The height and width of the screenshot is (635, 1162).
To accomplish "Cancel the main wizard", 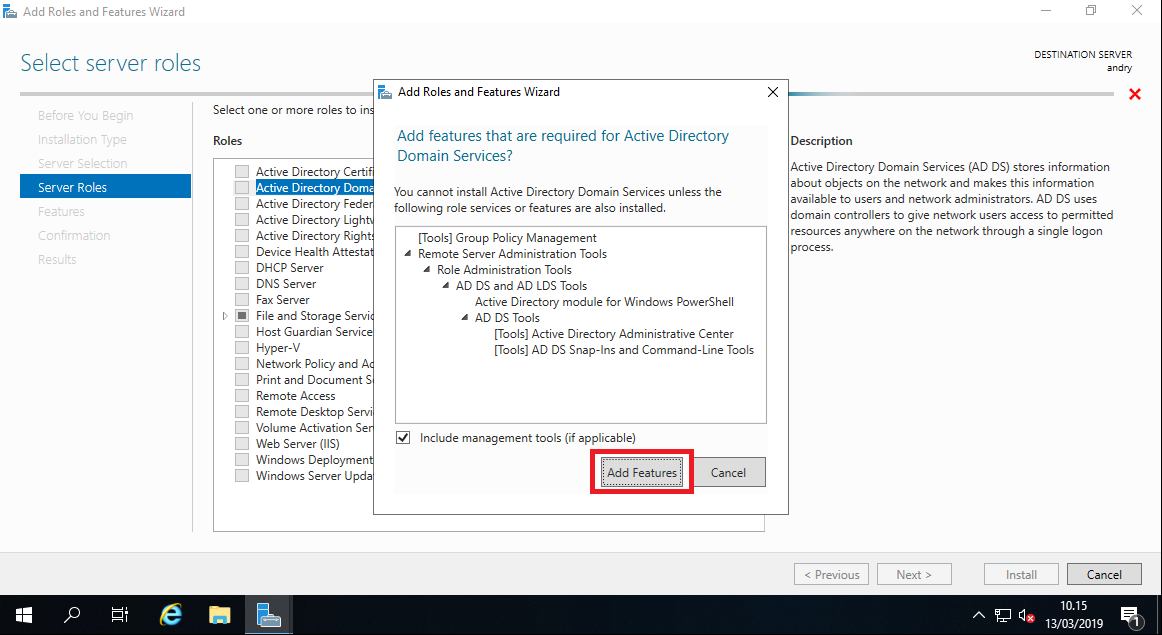I will pyautogui.click(x=1104, y=574).
